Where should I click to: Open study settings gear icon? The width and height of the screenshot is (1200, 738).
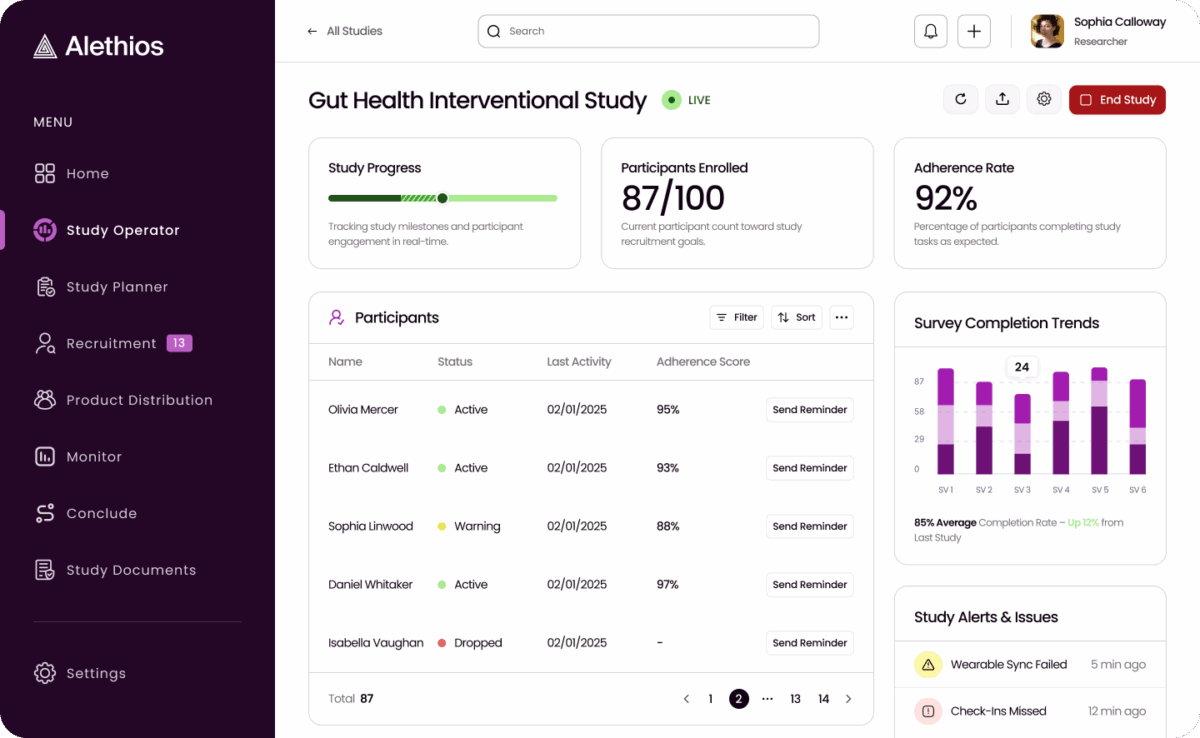point(1044,99)
